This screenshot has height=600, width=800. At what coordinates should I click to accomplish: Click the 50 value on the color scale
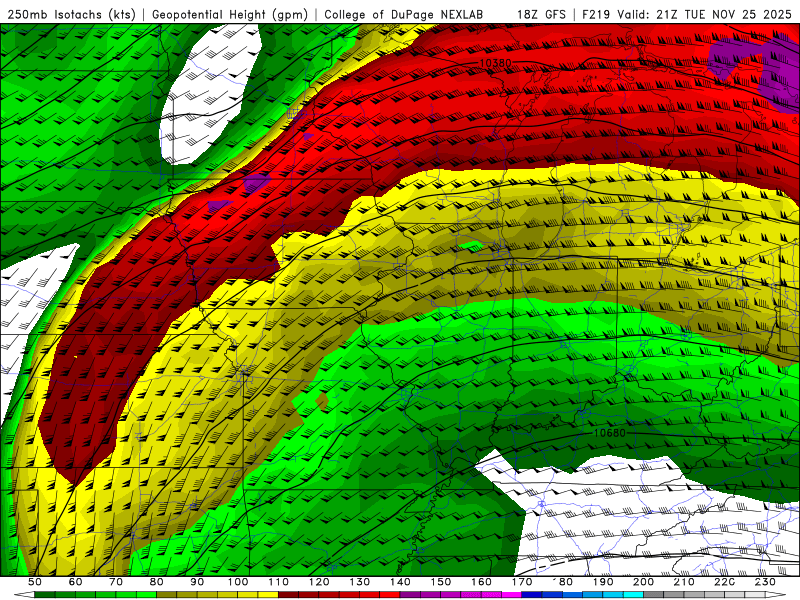coord(35,582)
